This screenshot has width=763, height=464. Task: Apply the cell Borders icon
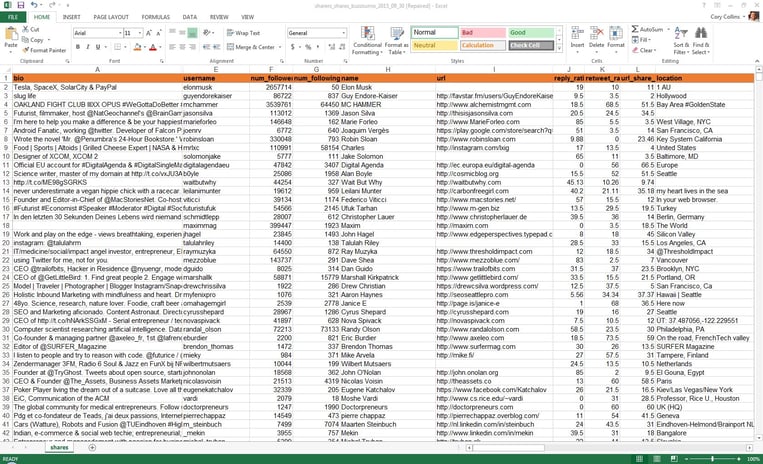click(117, 47)
